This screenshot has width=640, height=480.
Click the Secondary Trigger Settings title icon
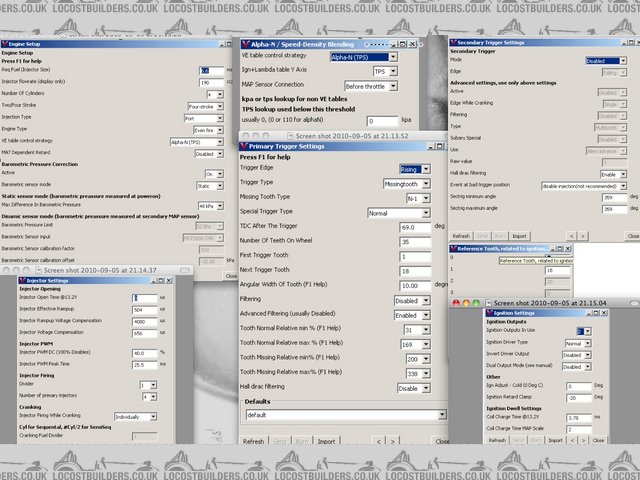453,44
